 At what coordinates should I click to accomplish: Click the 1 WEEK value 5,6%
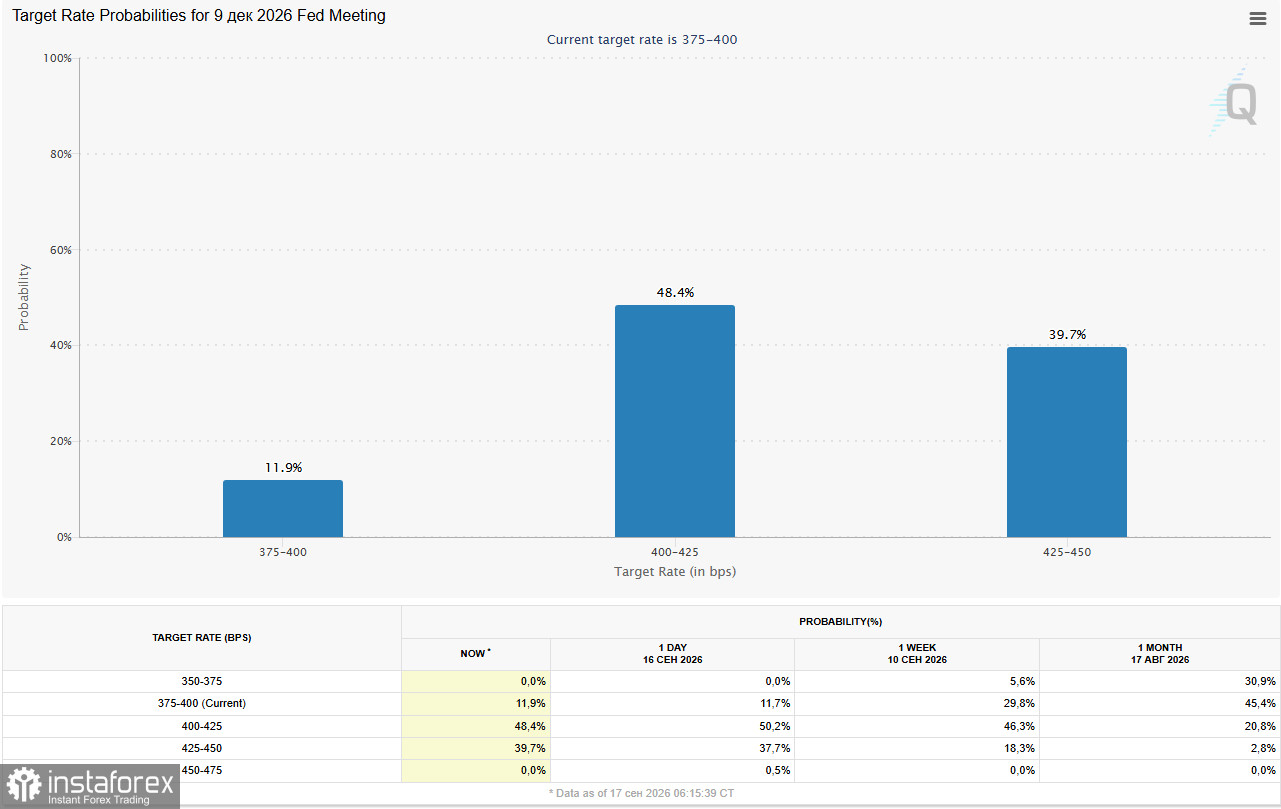(1023, 681)
